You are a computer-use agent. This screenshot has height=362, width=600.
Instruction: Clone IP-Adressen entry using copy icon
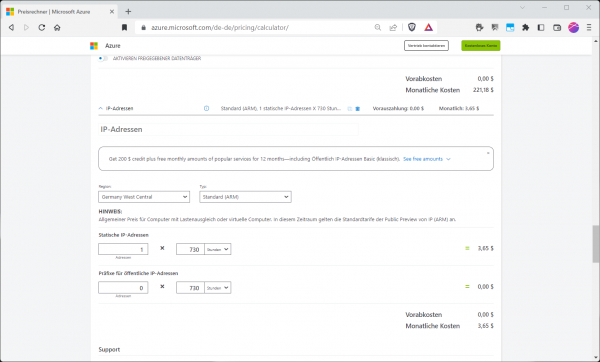pos(349,109)
